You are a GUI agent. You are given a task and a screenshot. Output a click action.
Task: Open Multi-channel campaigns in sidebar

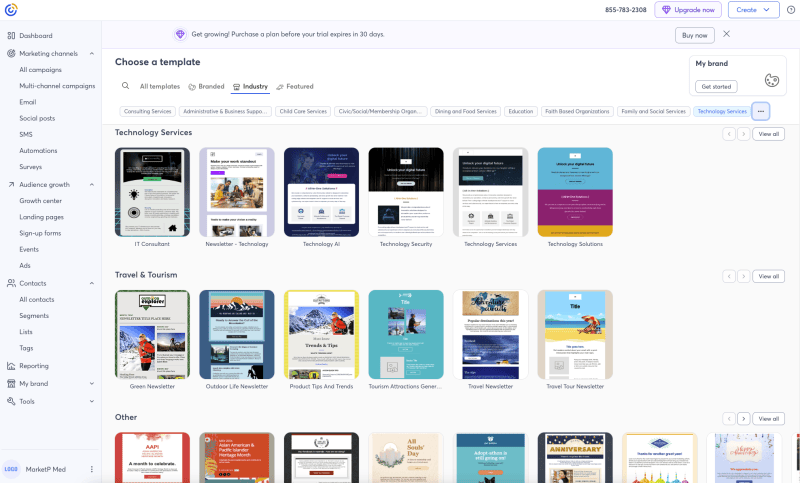57,86
